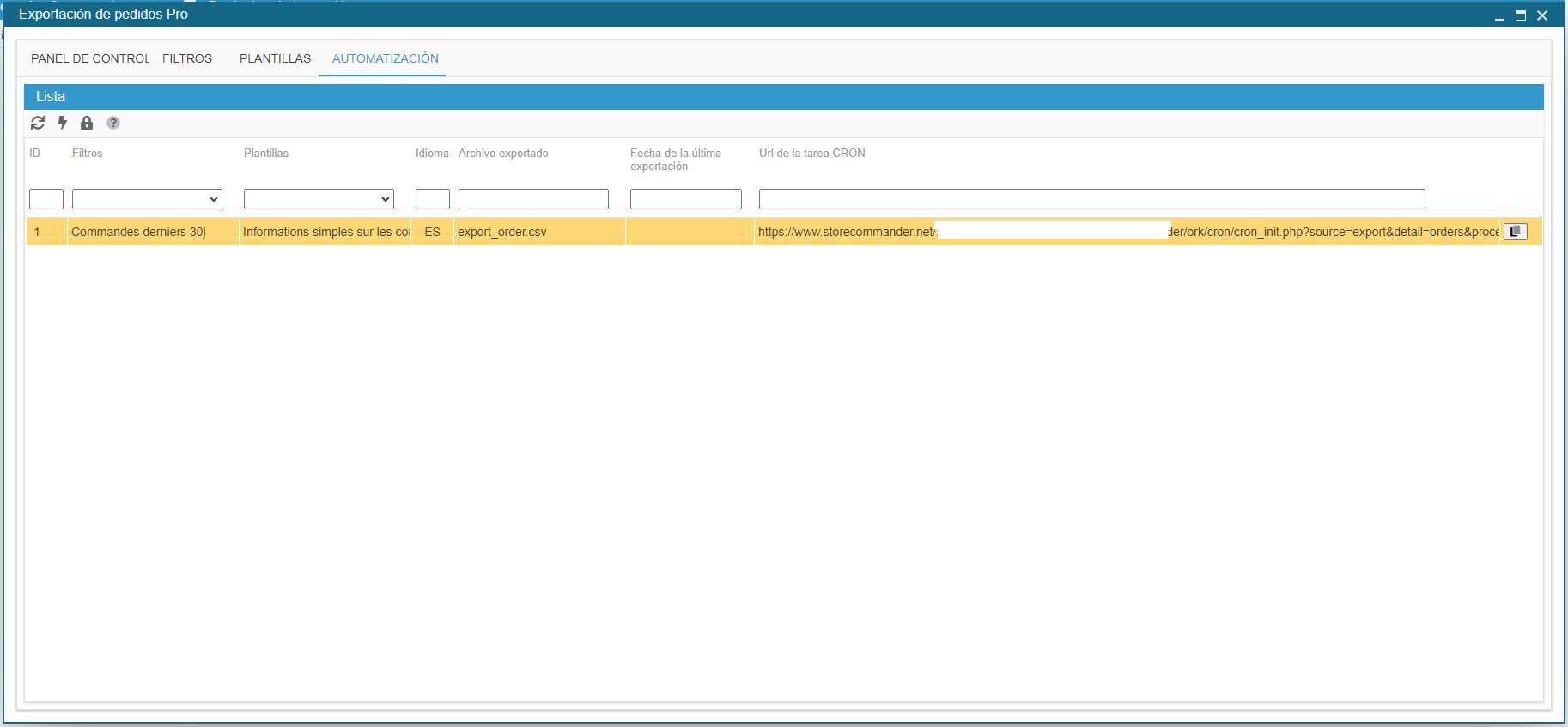
Task: Close the Exportación de pedidos Pro window
Action: pyautogui.click(x=1542, y=15)
